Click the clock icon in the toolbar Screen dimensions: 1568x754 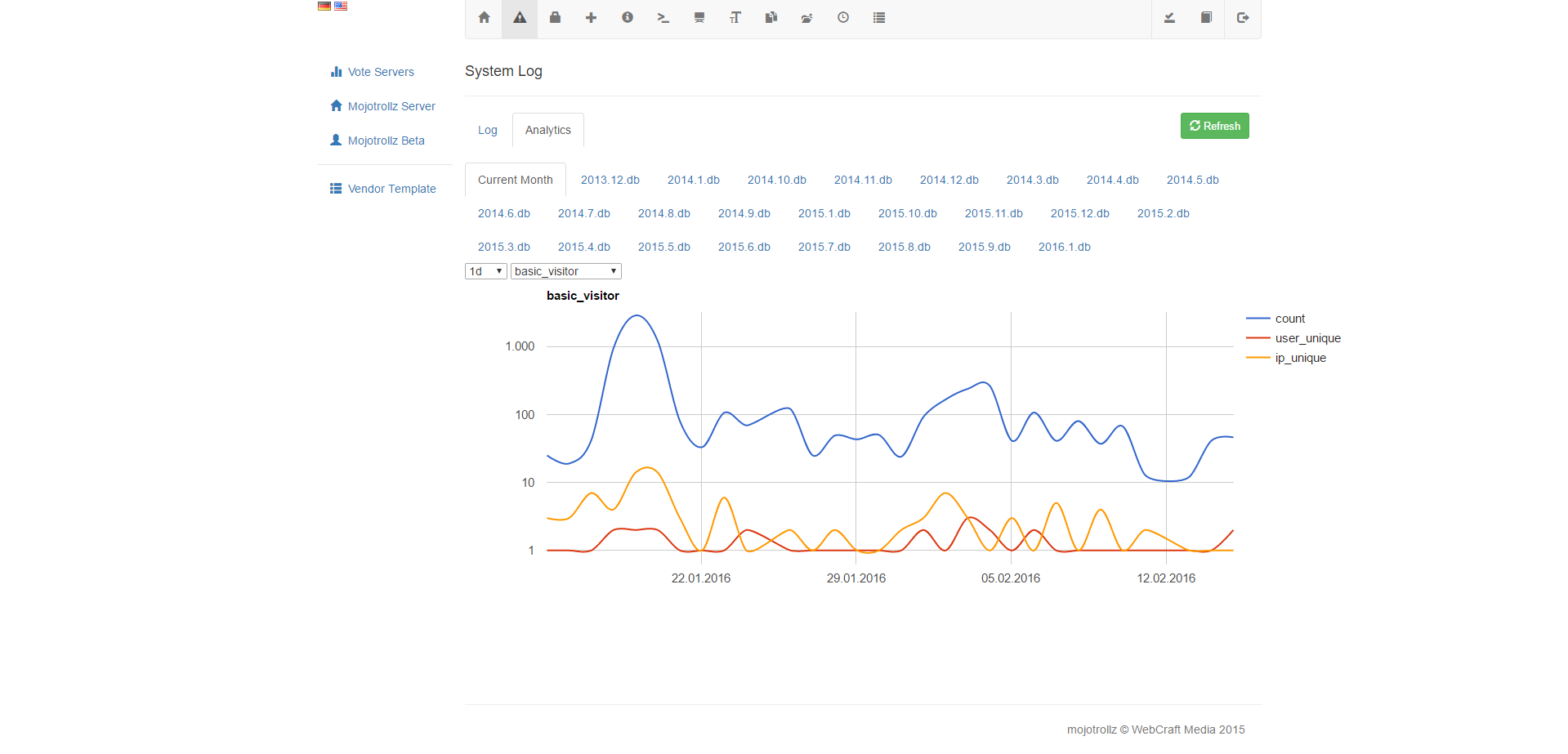point(842,18)
